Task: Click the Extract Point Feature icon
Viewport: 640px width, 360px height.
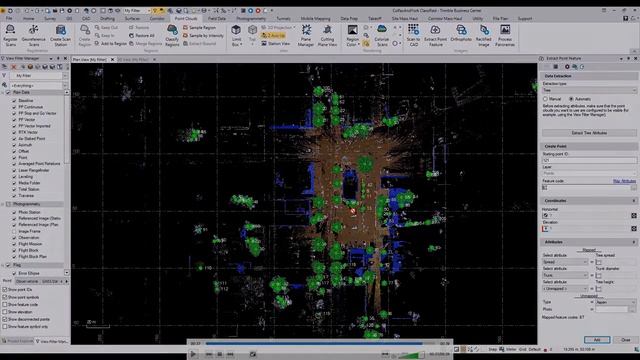Action: (x=436, y=36)
